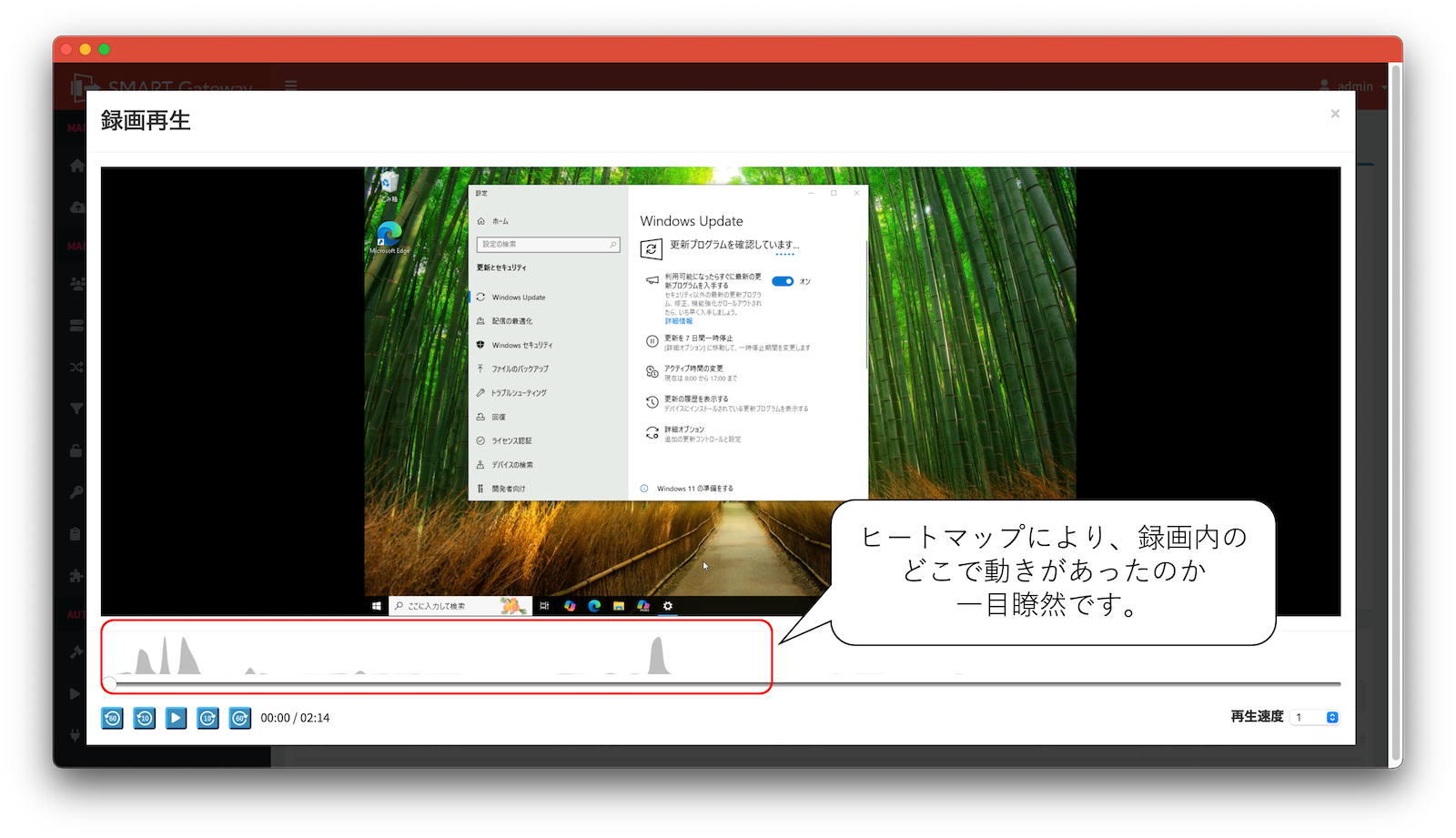Image resolution: width=1456 pixels, height=838 pixels.
Task: Click the 詳細オプション sync-gear icon
Action: (x=652, y=433)
